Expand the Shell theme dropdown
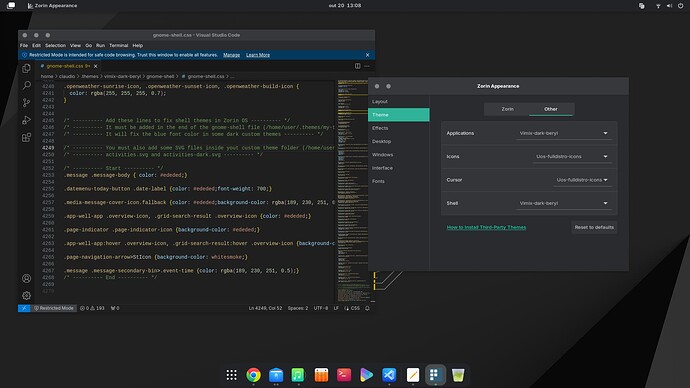This screenshot has height=388, width=690. pos(563,203)
